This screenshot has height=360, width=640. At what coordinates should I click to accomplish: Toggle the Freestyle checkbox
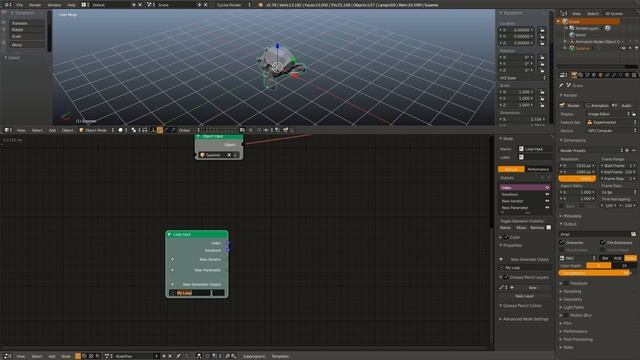[x=566, y=283]
